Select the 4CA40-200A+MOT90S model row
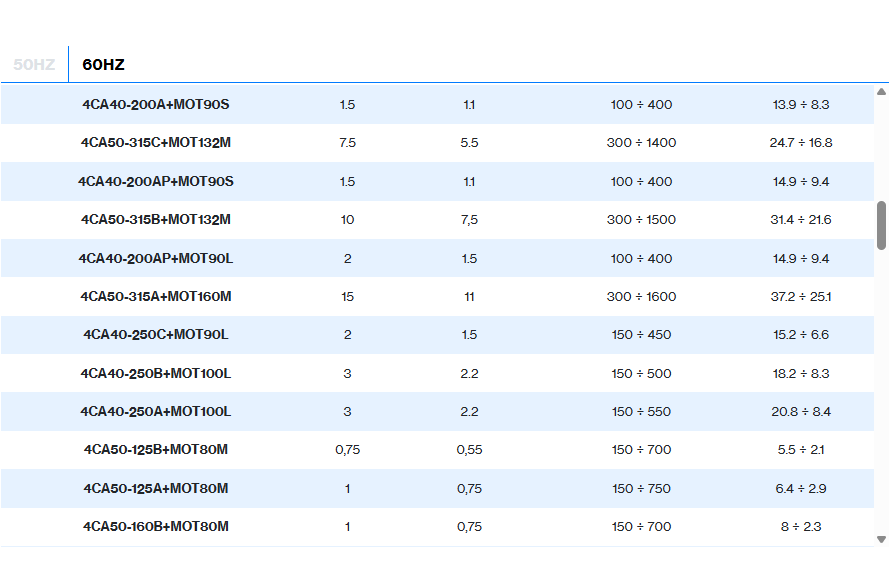Viewport: 892px width, 561px height. click(x=155, y=104)
